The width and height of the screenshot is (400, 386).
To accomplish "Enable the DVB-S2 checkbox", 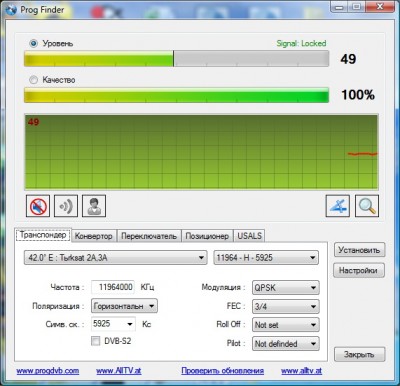I will (96, 341).
